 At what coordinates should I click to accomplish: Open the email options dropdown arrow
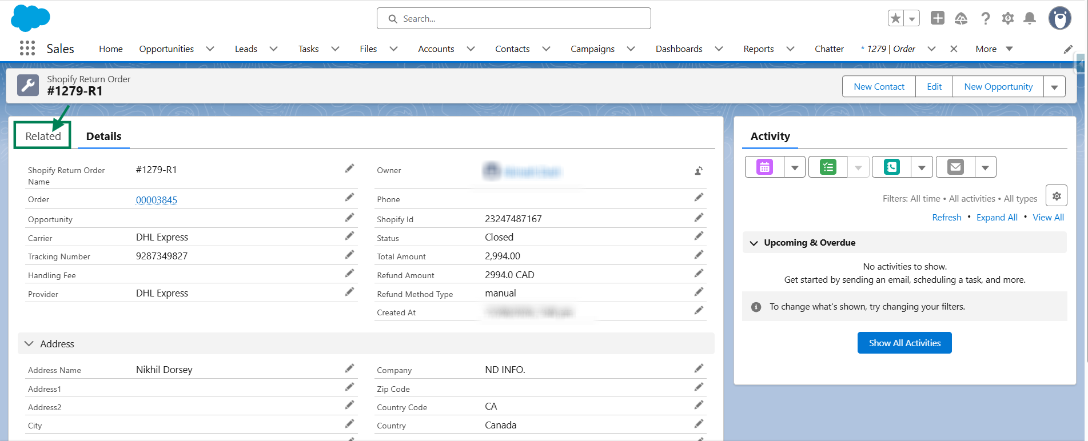(986, 167)
